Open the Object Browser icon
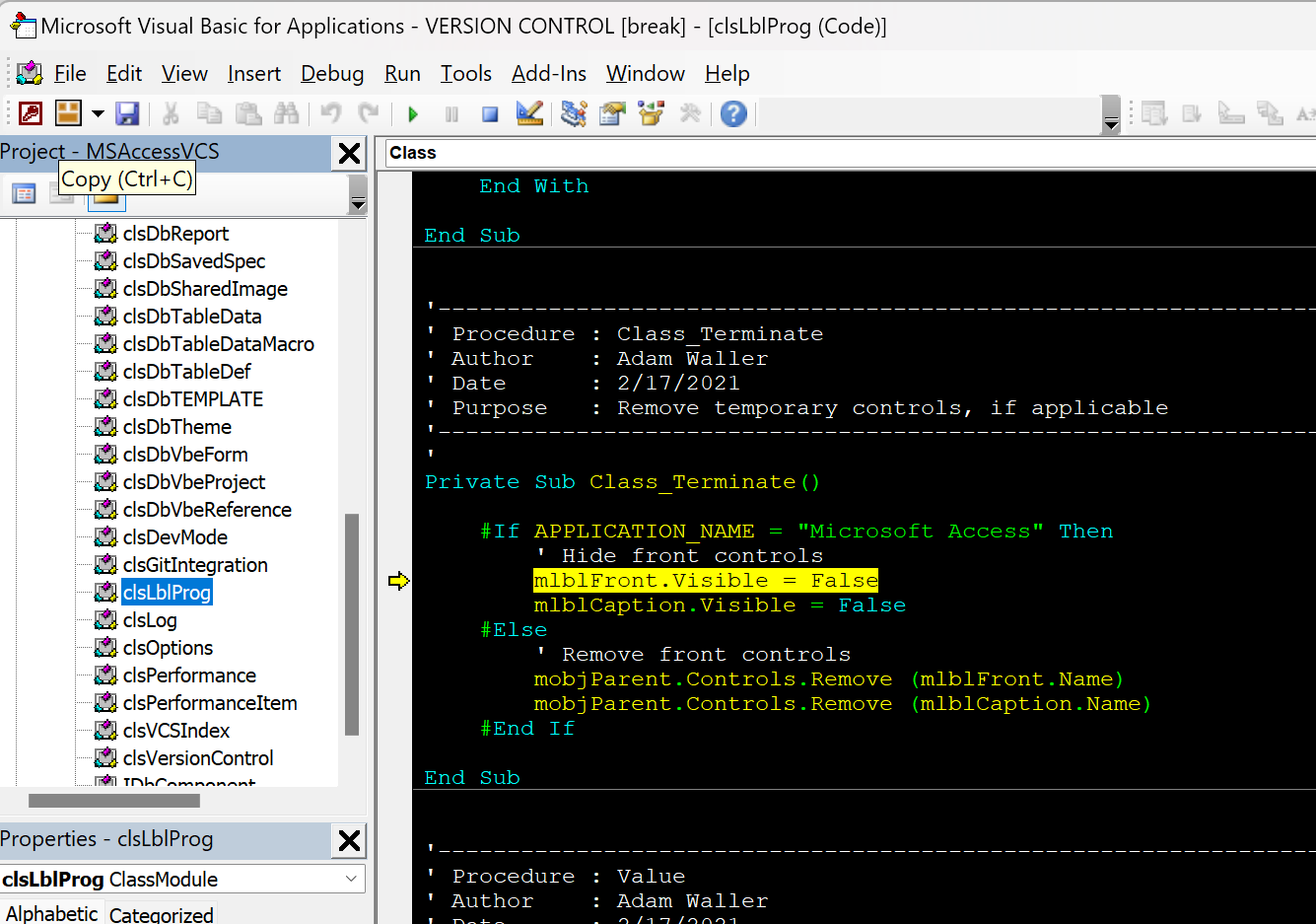Viewport: 1316px width, 924px height. (x=651, y=114)
